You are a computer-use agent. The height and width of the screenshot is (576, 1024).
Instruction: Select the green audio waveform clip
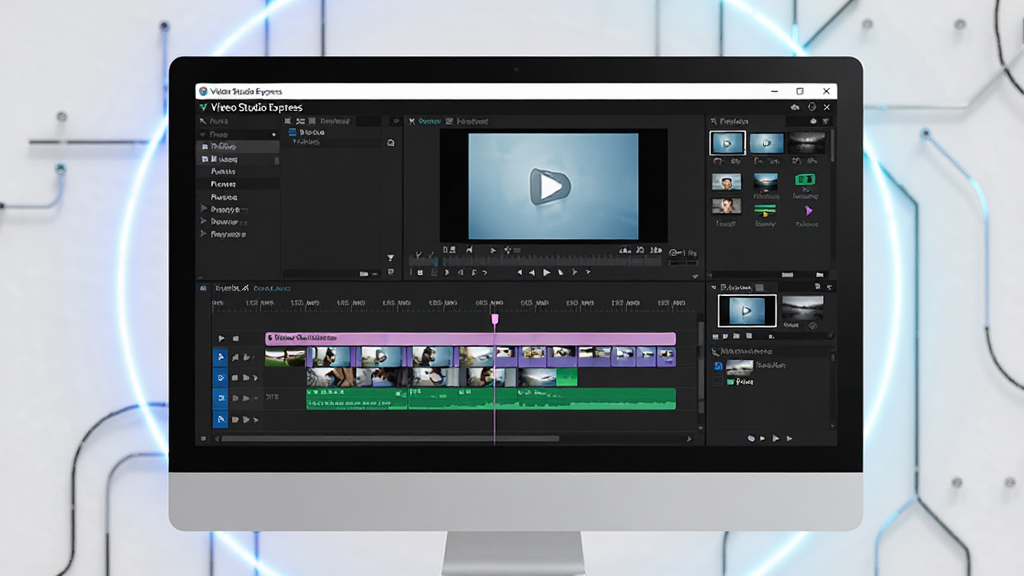tap(491, 398)
